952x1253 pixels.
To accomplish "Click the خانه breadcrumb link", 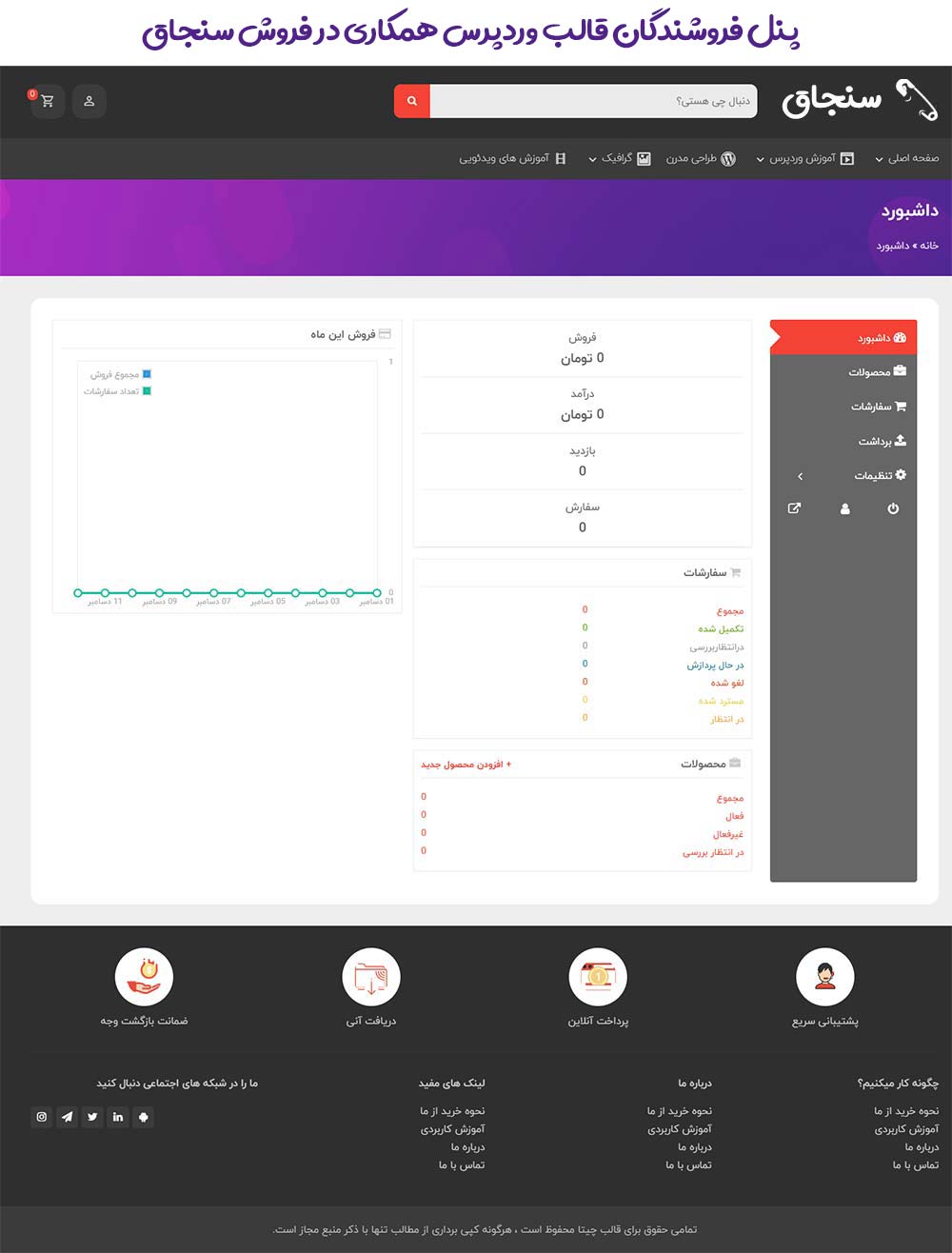I will click(929, 246).
